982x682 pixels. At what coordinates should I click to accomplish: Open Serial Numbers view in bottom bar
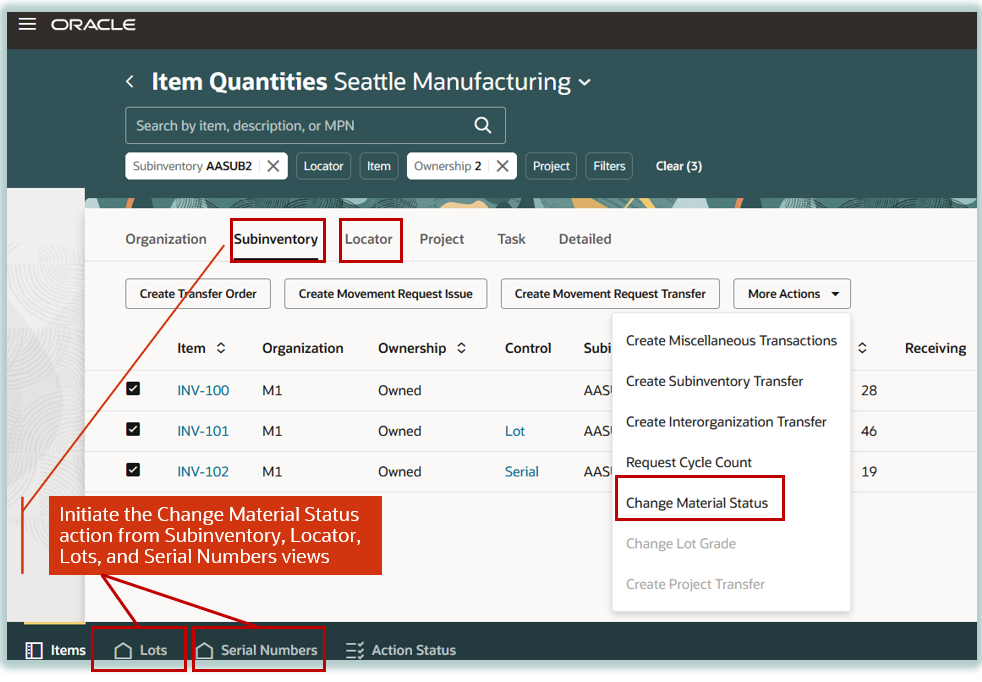[x=256, y=650]
